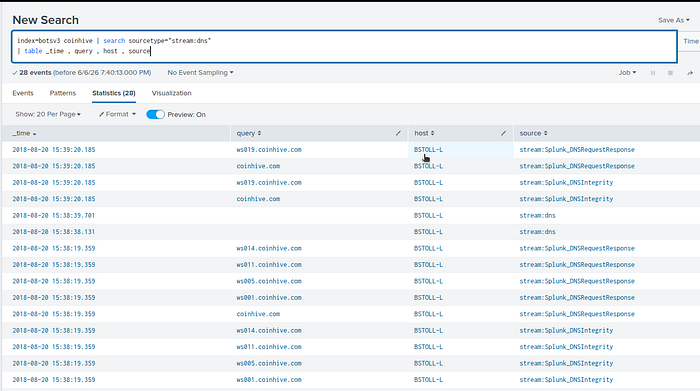Share the search job
The width and height of the screenshot is (700, 391).
click(x=690, y=73)
